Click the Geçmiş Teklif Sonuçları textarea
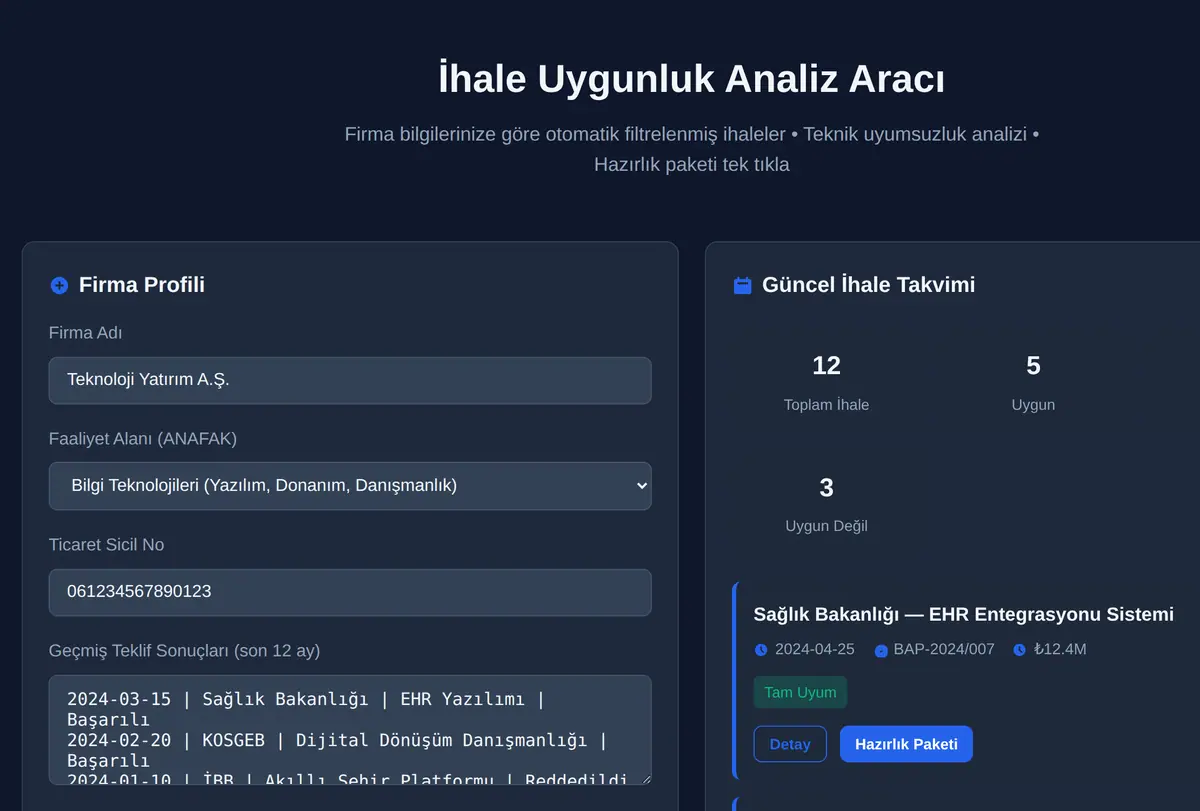Viewport: 1200px width, 811px height. [350, 730]
